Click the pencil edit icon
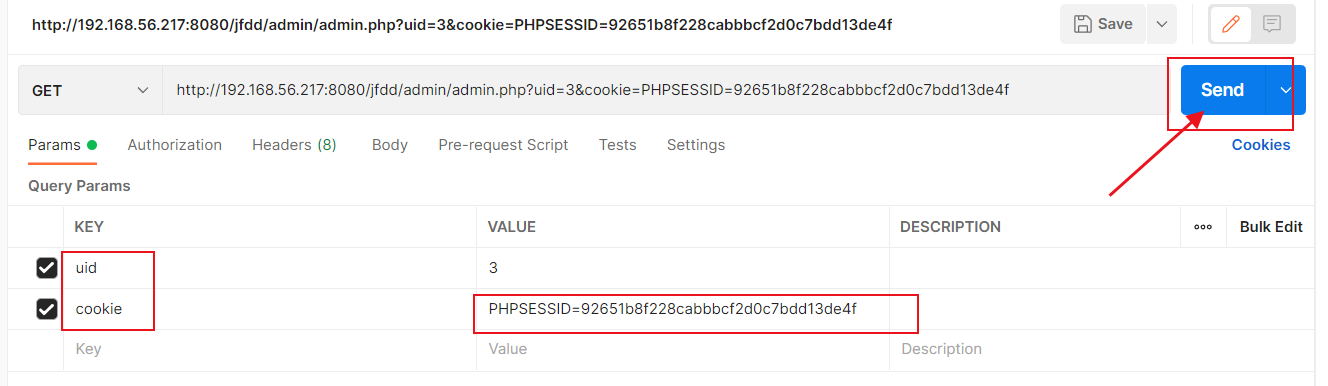 [x=1230, y=24]
